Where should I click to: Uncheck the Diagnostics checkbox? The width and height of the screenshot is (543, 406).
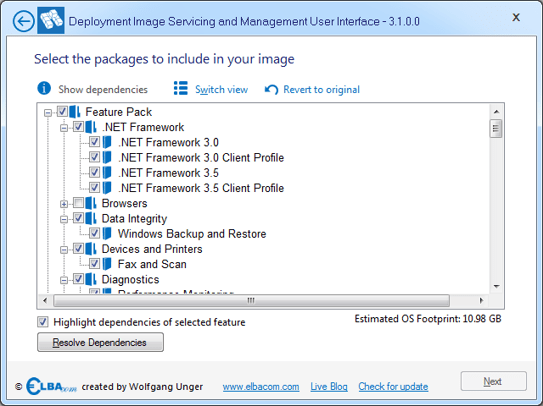[78, 279]
